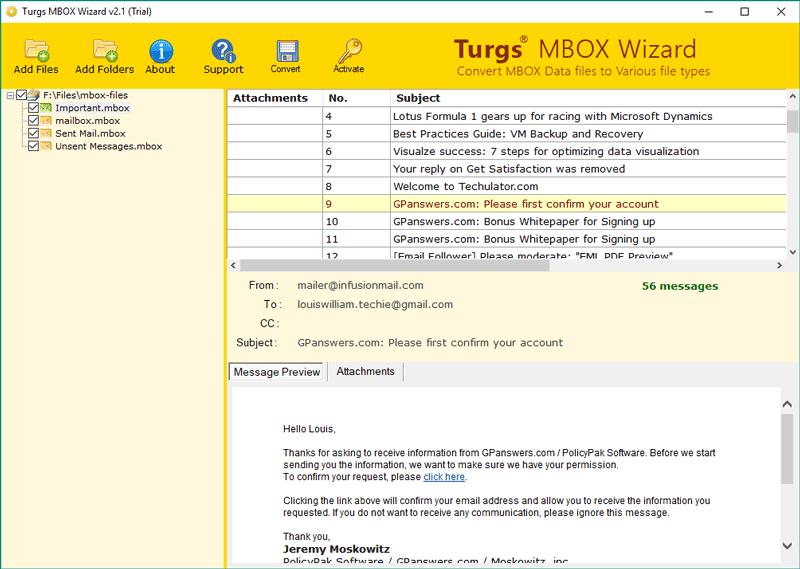Uncheck the F:\Files\mbox-files root checkbox
This screenshot has width=800, height=569.
coord(21,95)
